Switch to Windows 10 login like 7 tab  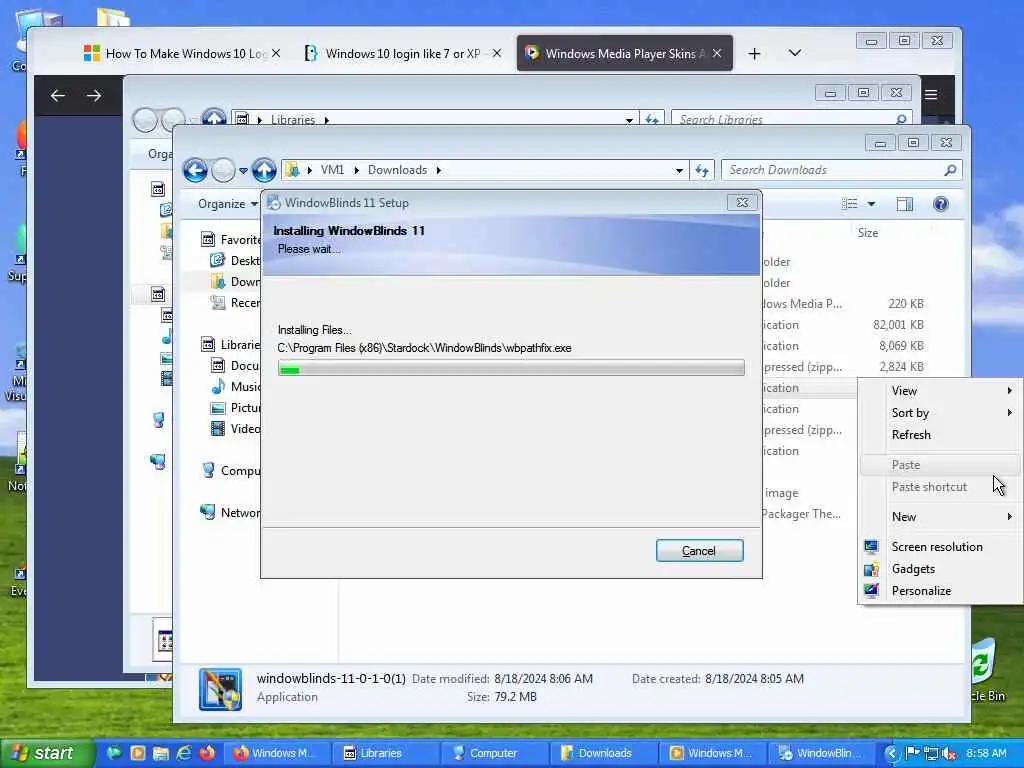[x=402, y=54]
